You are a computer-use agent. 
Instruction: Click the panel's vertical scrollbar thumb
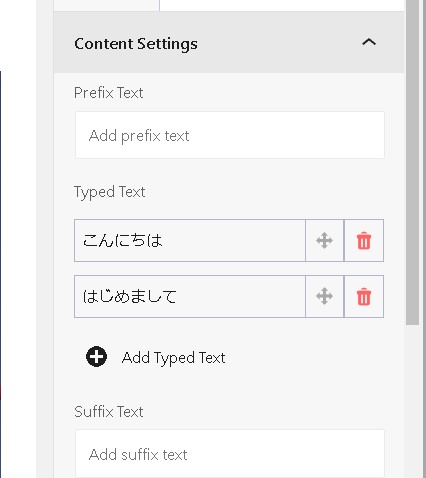(412, 162)
